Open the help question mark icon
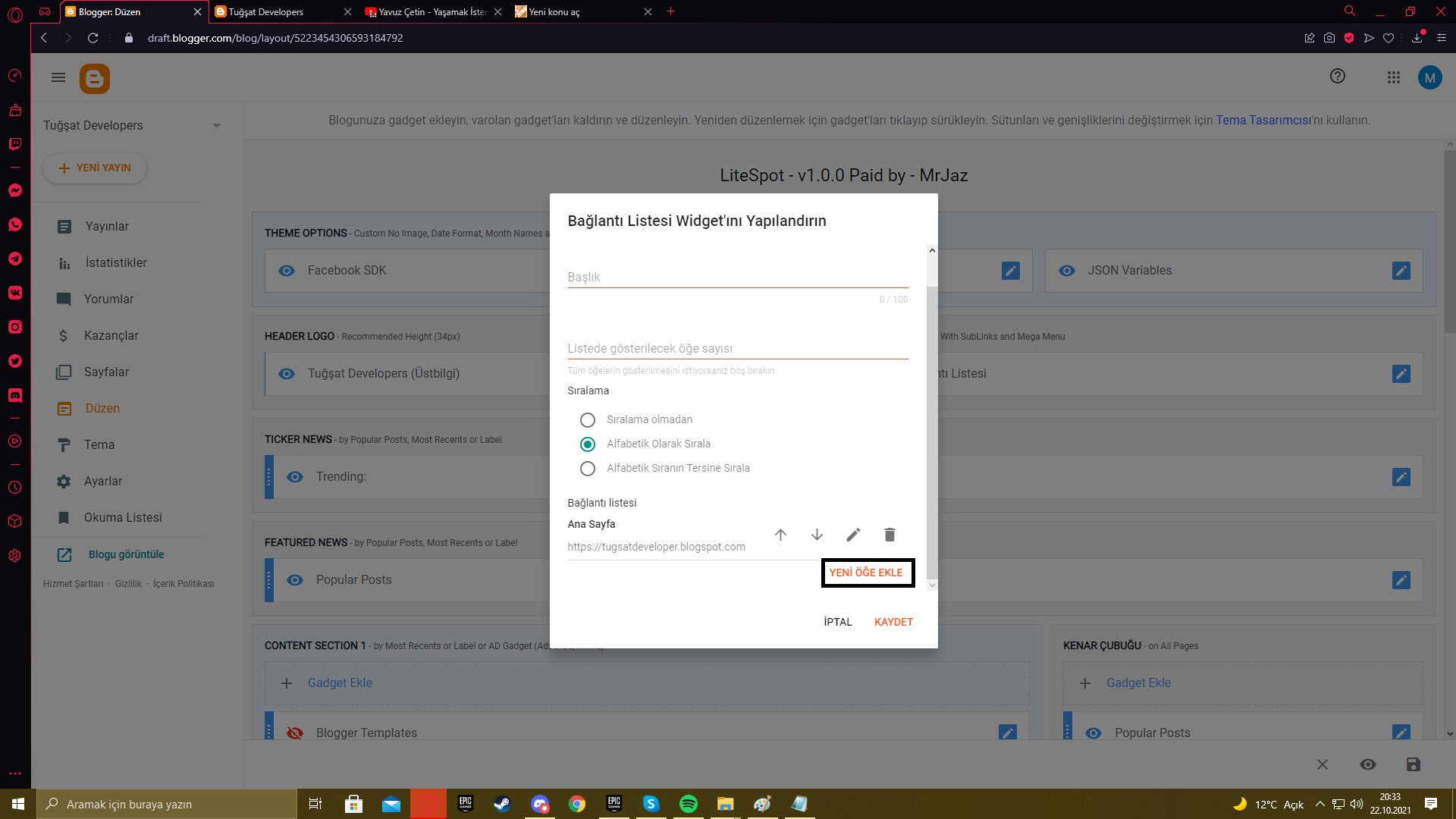 click(1338, 77)
